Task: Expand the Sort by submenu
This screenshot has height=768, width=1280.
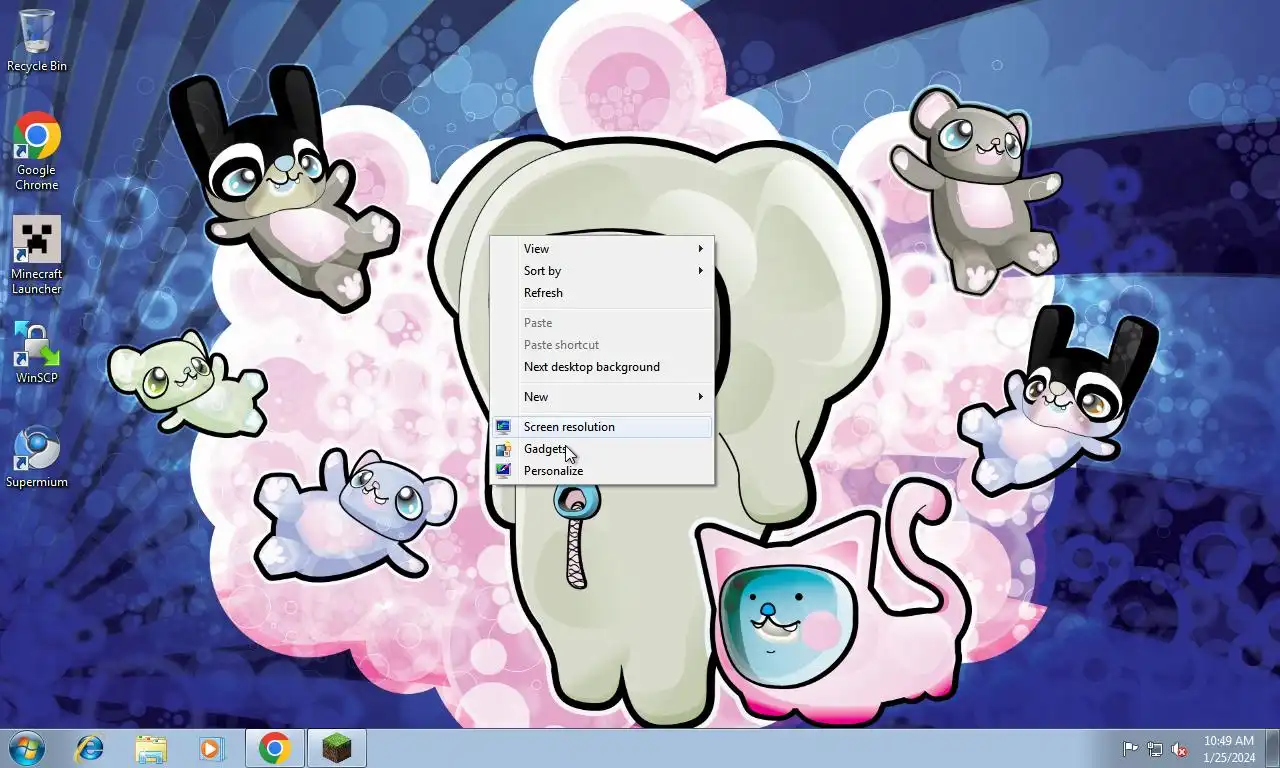Action: (602, 271)
